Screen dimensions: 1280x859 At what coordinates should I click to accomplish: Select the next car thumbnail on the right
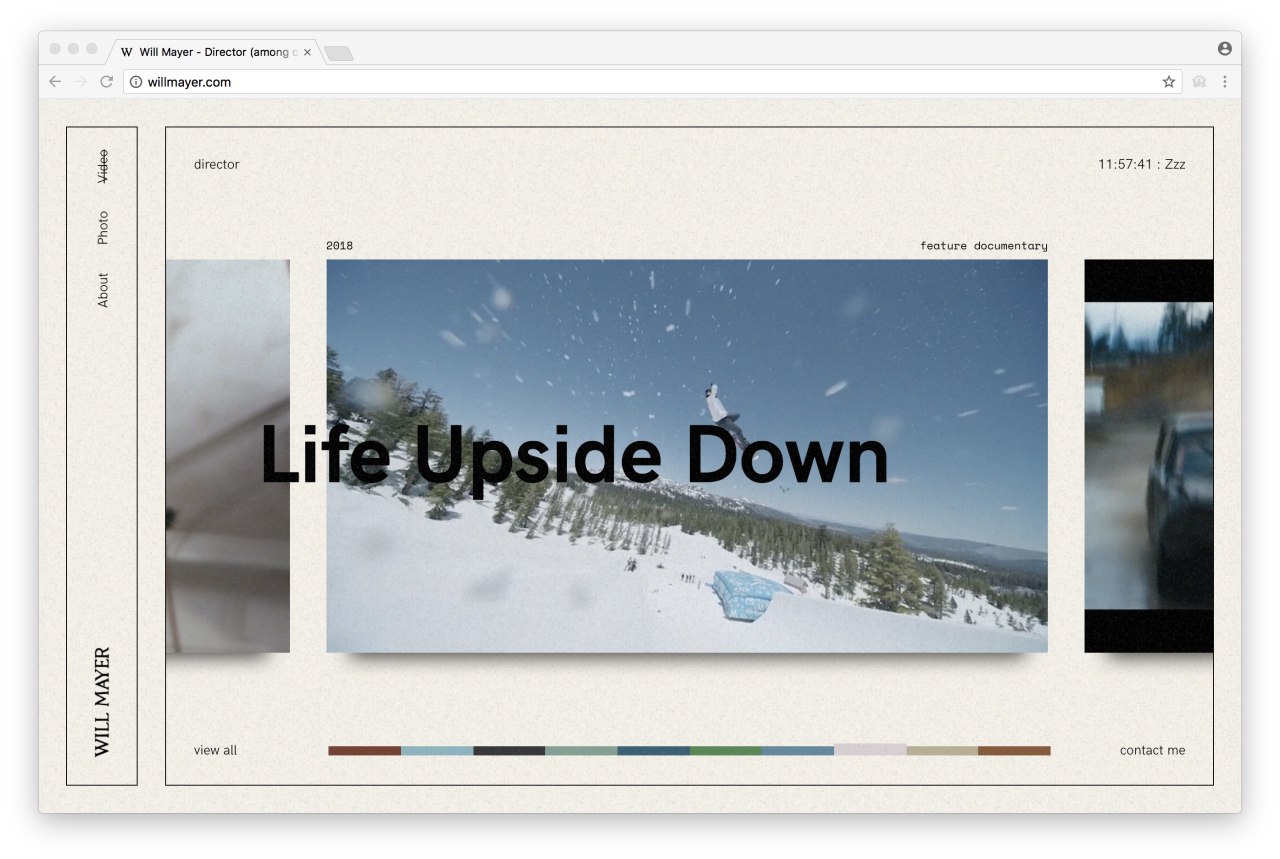(x=1149, y=456)
